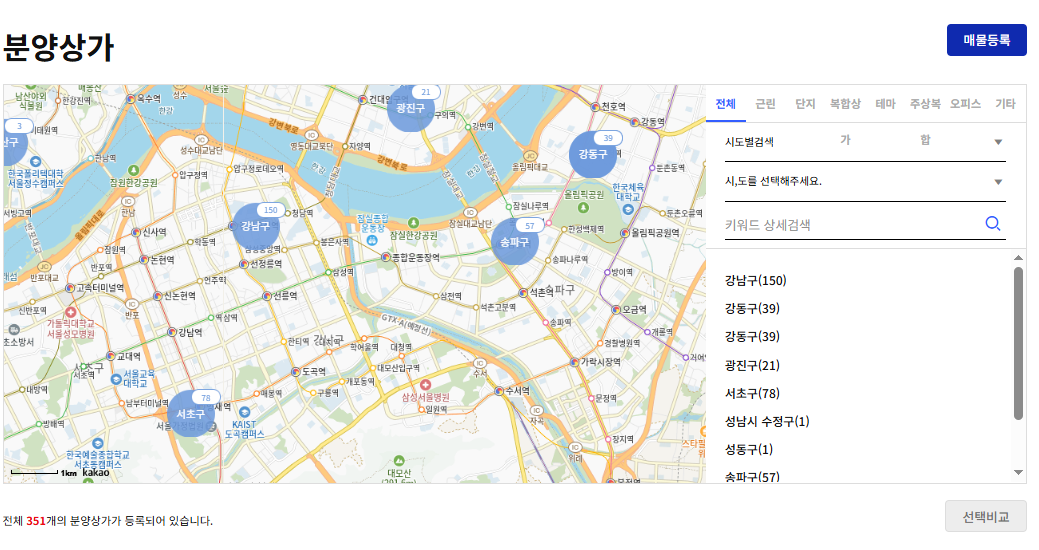The image size is (1039, 550).
Task: Click the 고속터미널역 station icon
Action: click(70, 288)
